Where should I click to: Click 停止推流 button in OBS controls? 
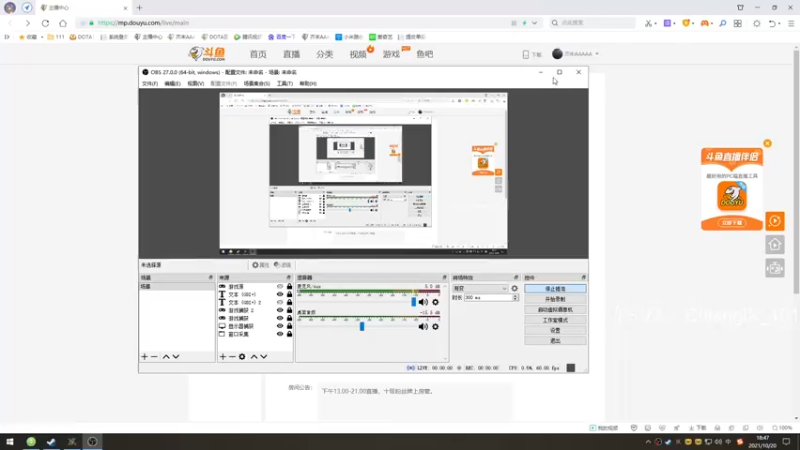(555, 289)
